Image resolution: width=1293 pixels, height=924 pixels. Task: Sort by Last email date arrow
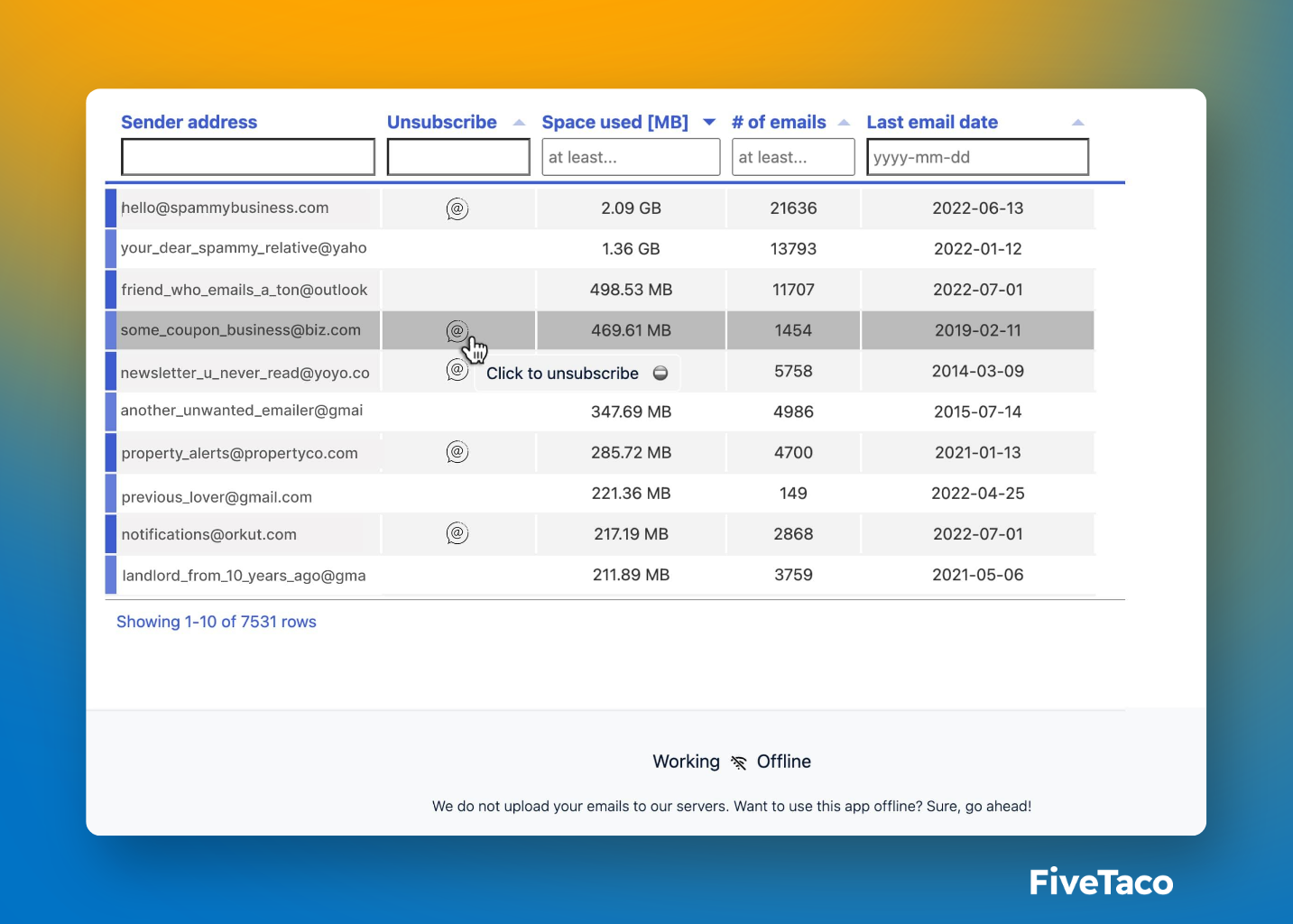point(1077,123)
